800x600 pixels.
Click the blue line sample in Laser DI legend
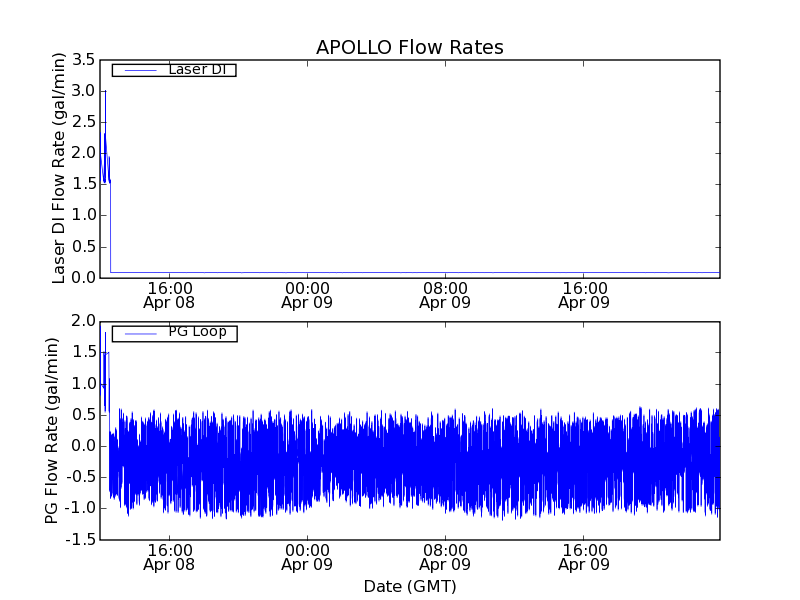[x=138, y=70]
